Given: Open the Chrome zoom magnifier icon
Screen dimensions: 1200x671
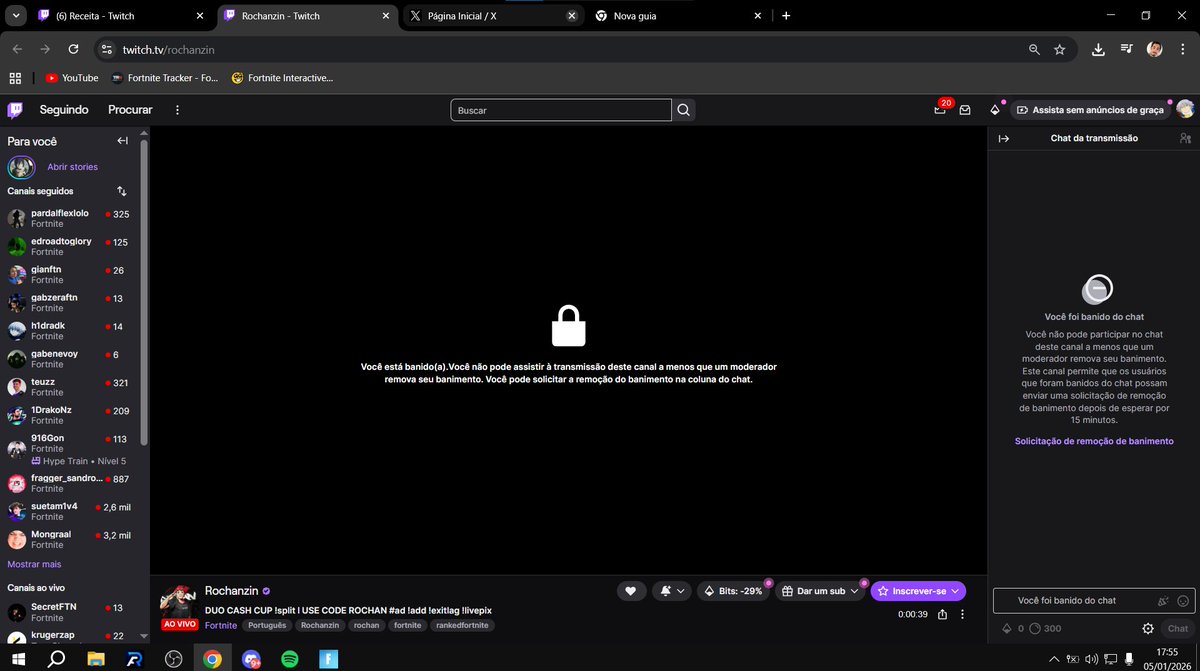Looking at the screenshot, I should 1034,49.
